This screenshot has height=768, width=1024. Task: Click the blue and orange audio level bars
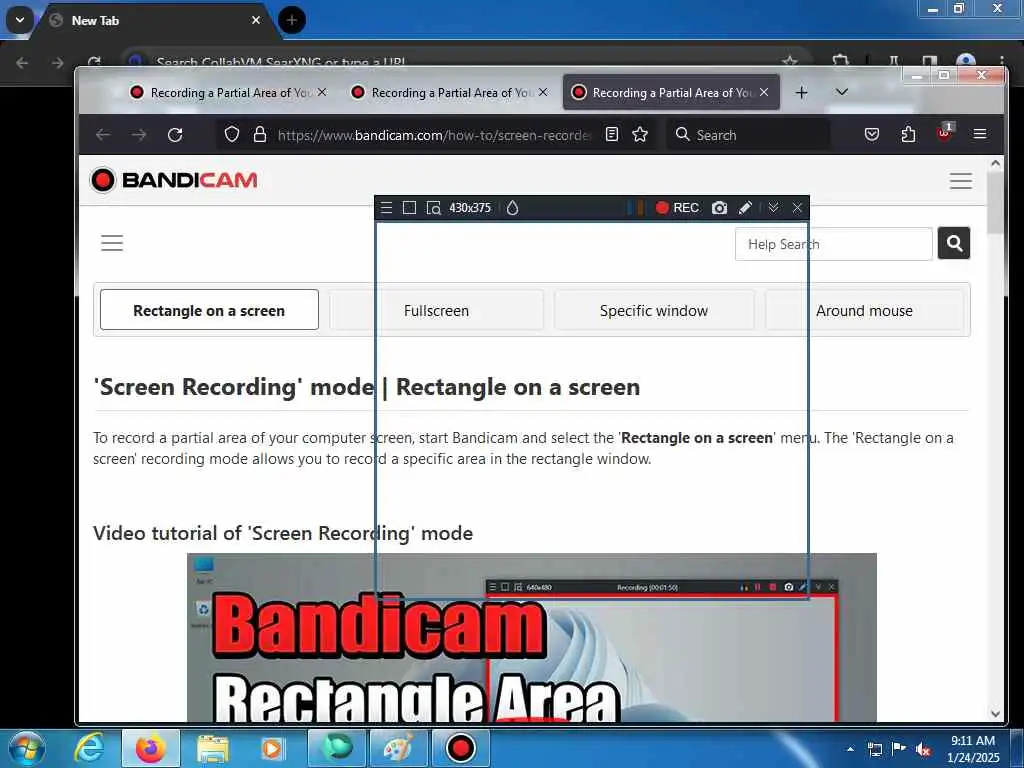click(x=635, y=208)
